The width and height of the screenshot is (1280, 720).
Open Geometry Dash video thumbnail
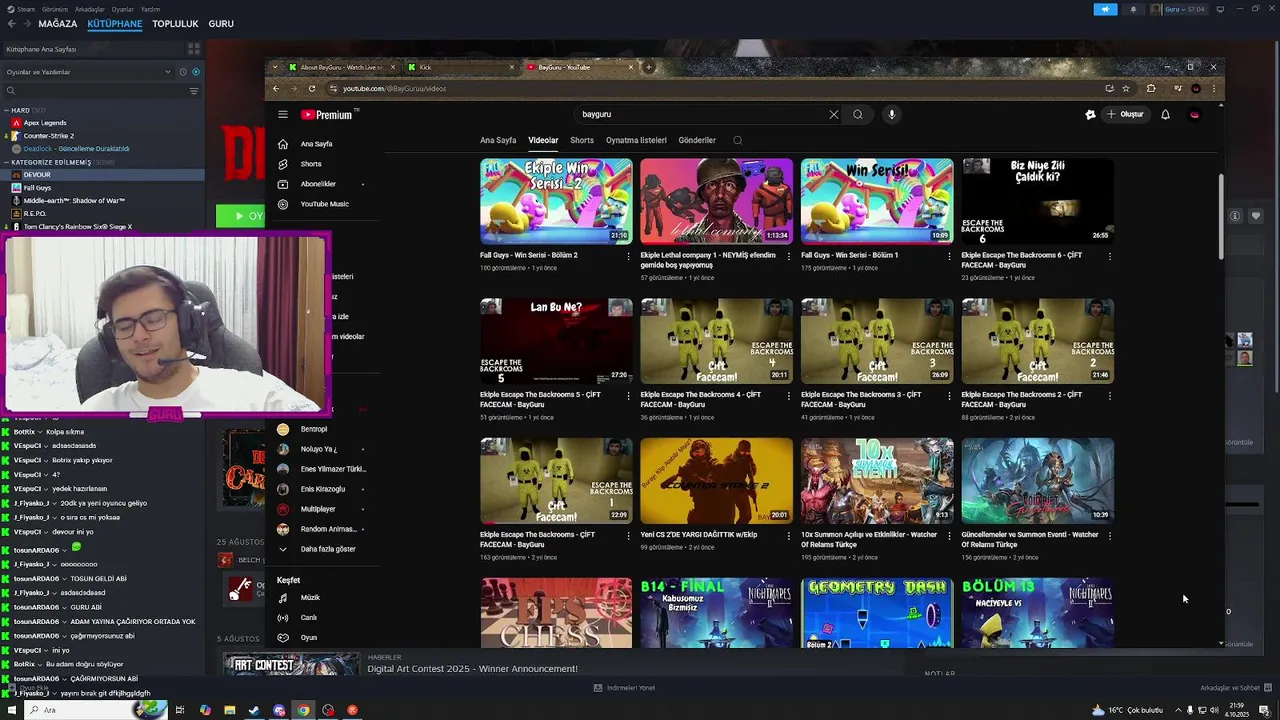[x=877, y=612]
